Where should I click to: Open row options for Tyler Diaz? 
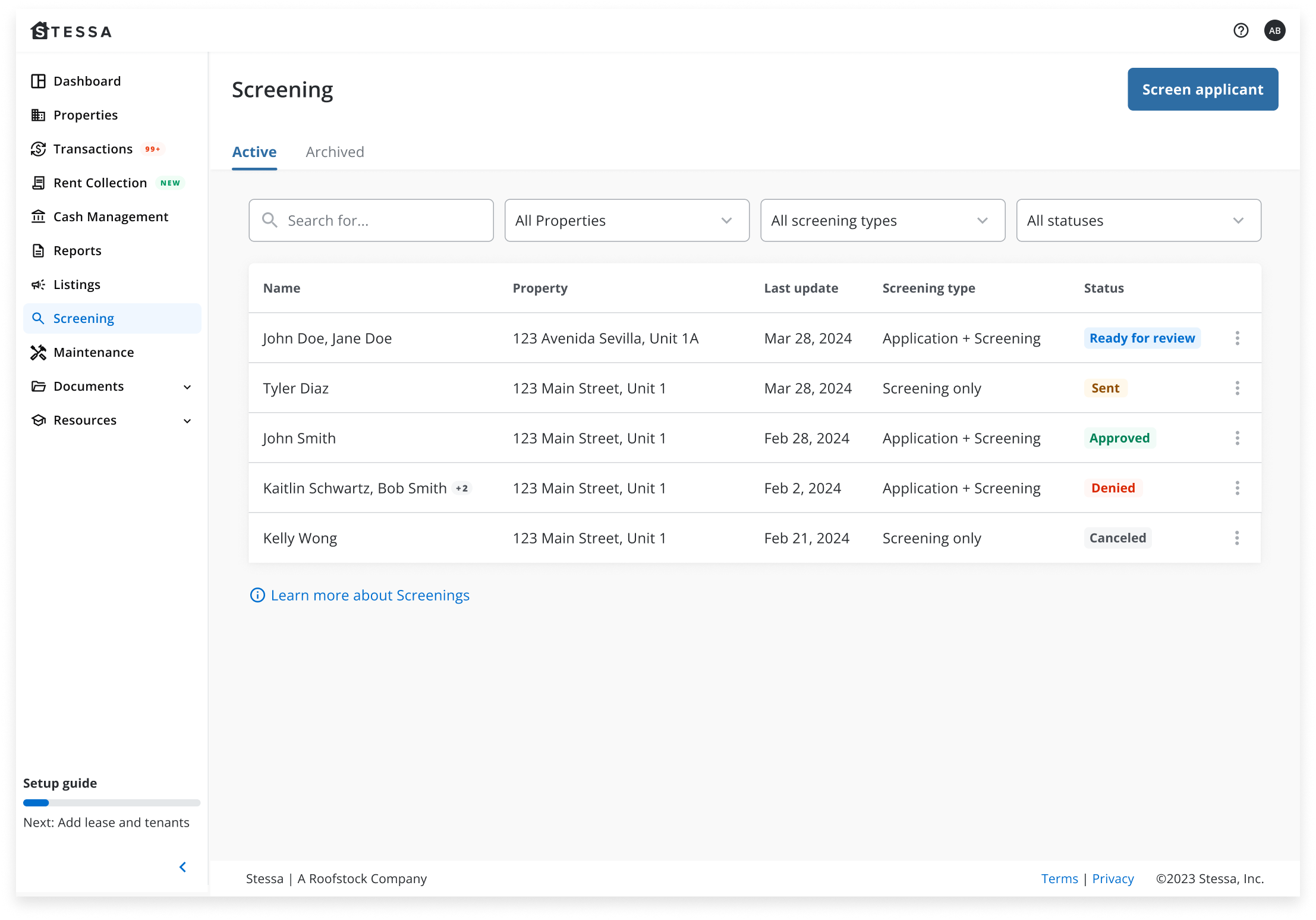pyautogui.click(x=1237, y=388)
